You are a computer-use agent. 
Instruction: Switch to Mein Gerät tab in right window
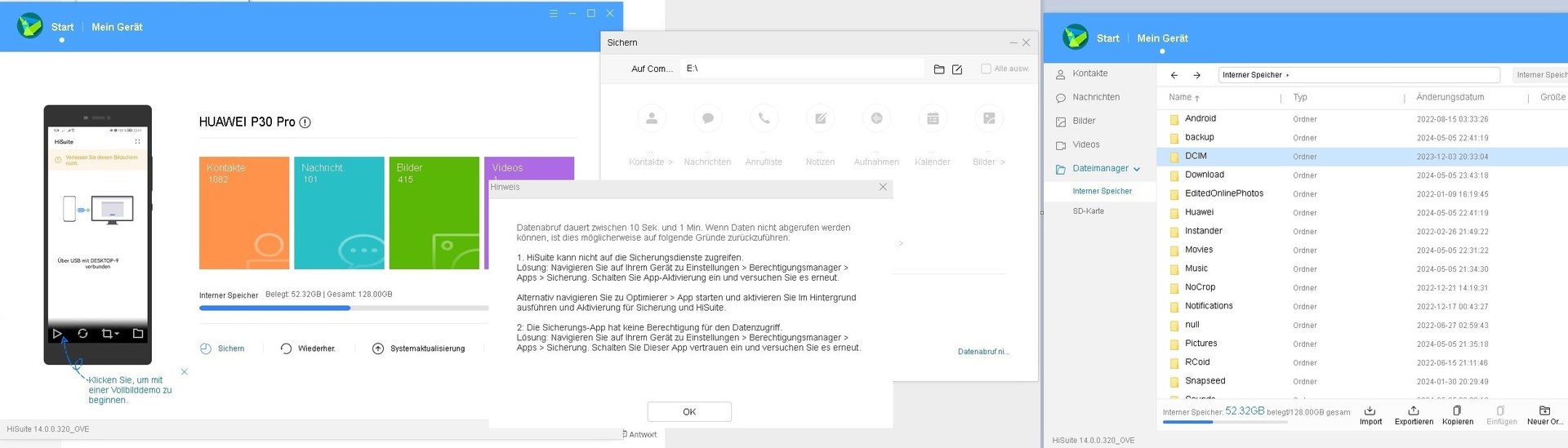[1162, 38]
